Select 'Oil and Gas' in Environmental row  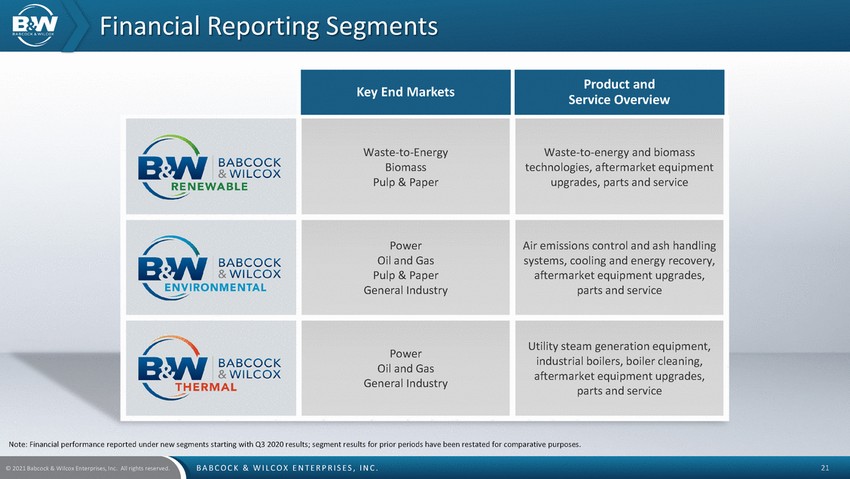pyautogui.click(x=405, y=261)
